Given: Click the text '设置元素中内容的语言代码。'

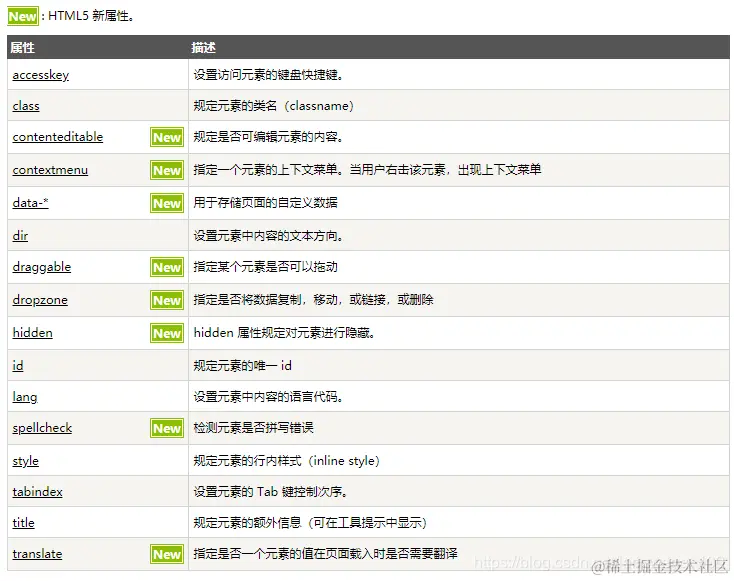Looking at the screenshot, I should (x=269, y=397).
